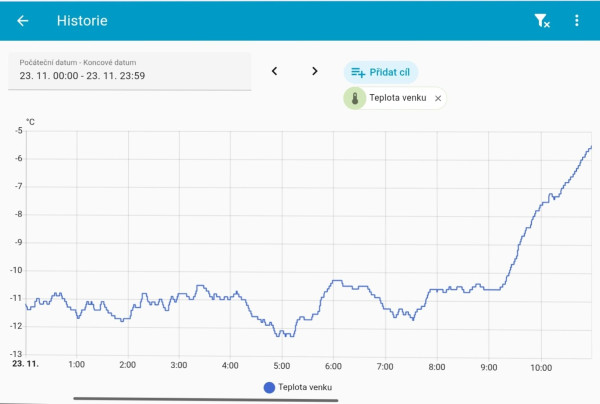The image size is (600, 404).
Task: Advance to the next date range
Action: 315,71
